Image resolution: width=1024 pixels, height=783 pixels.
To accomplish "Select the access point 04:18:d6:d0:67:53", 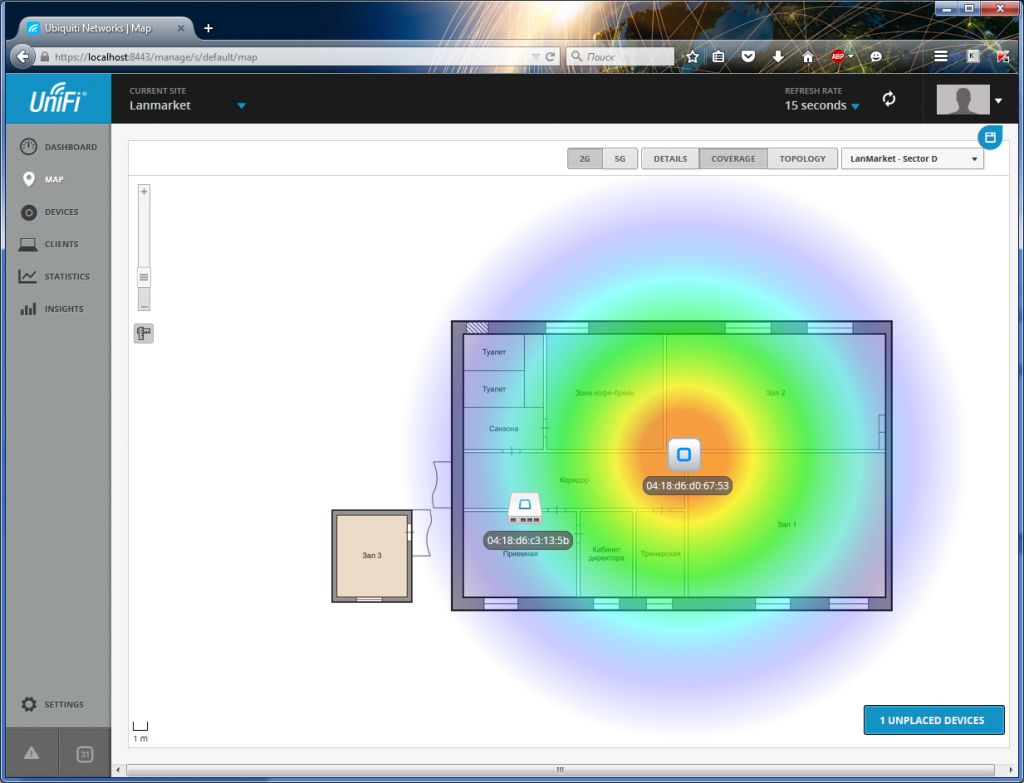I will coord(684,455).
